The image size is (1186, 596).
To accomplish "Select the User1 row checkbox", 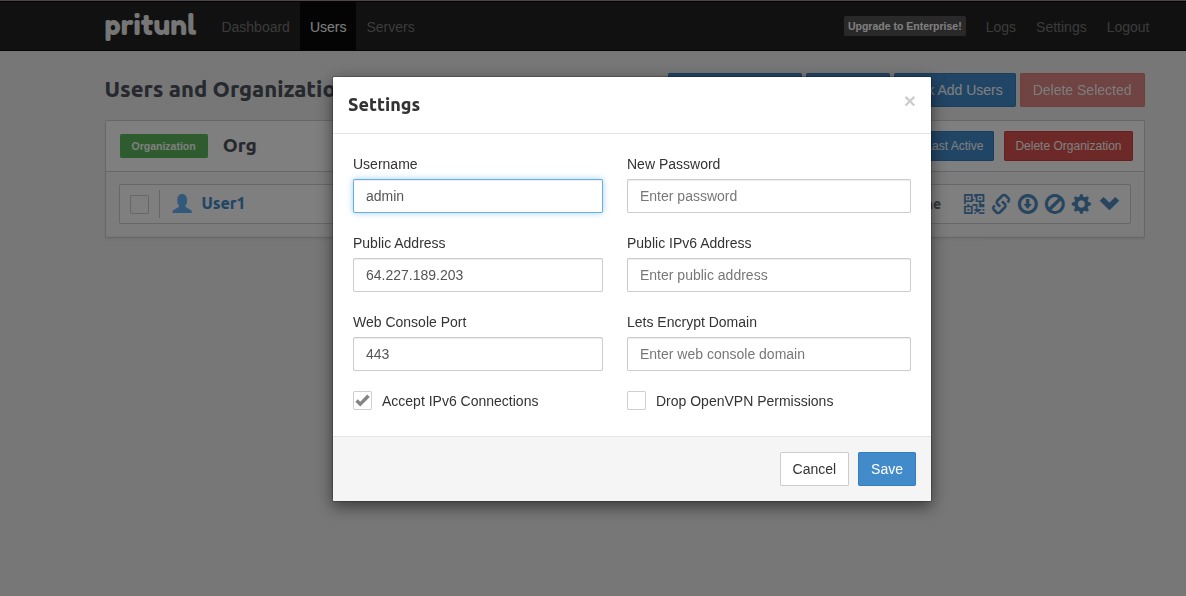I will pyautogui.click(x=140, y=204).
